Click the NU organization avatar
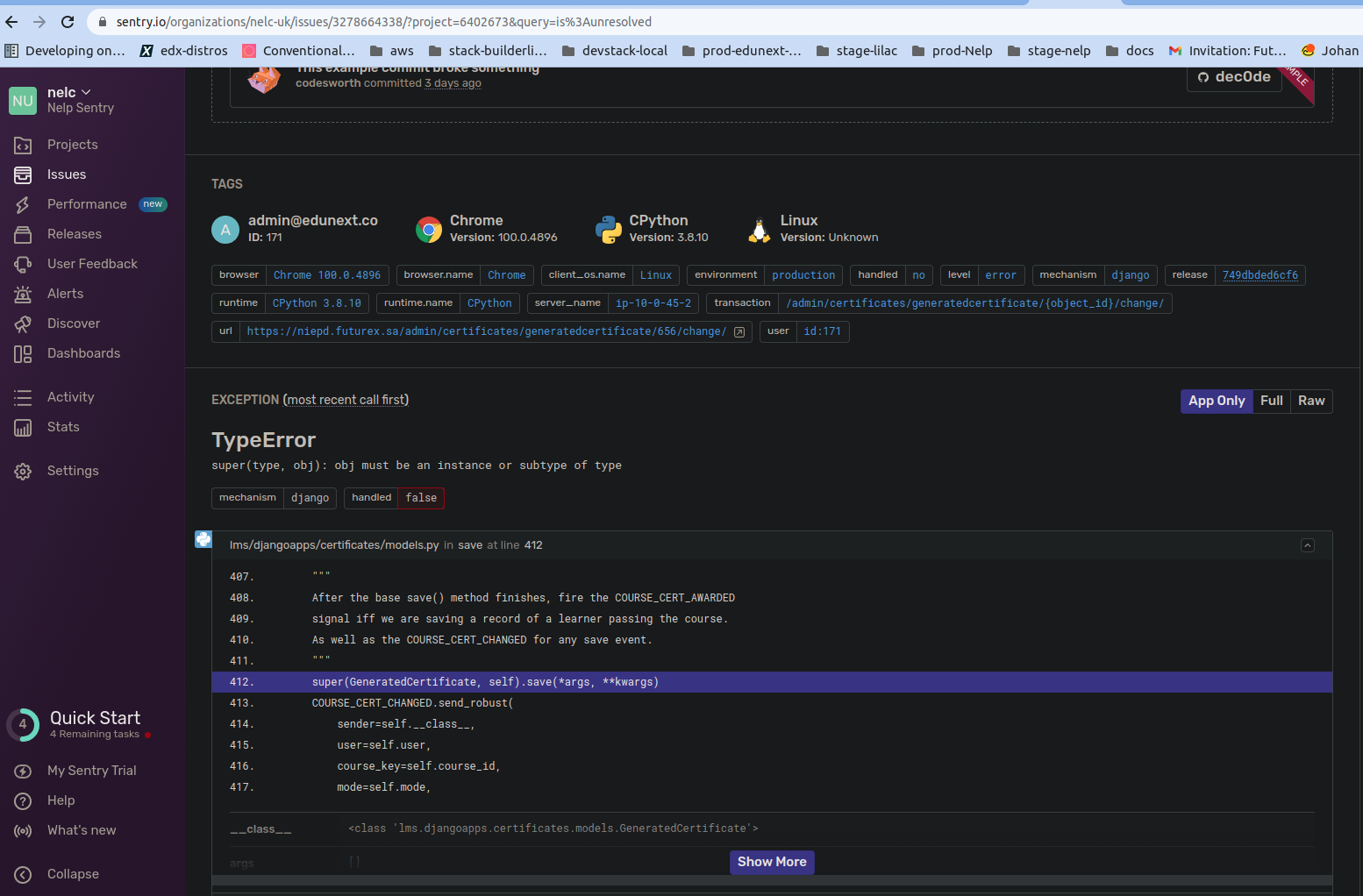The height and width of the screenshot is (896, 1363). point(23,101)
